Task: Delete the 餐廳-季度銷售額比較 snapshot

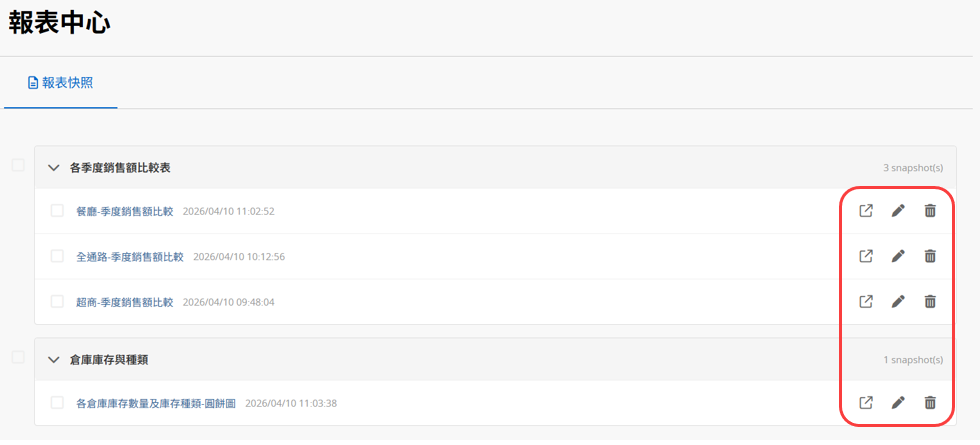Action: [930, 211]
